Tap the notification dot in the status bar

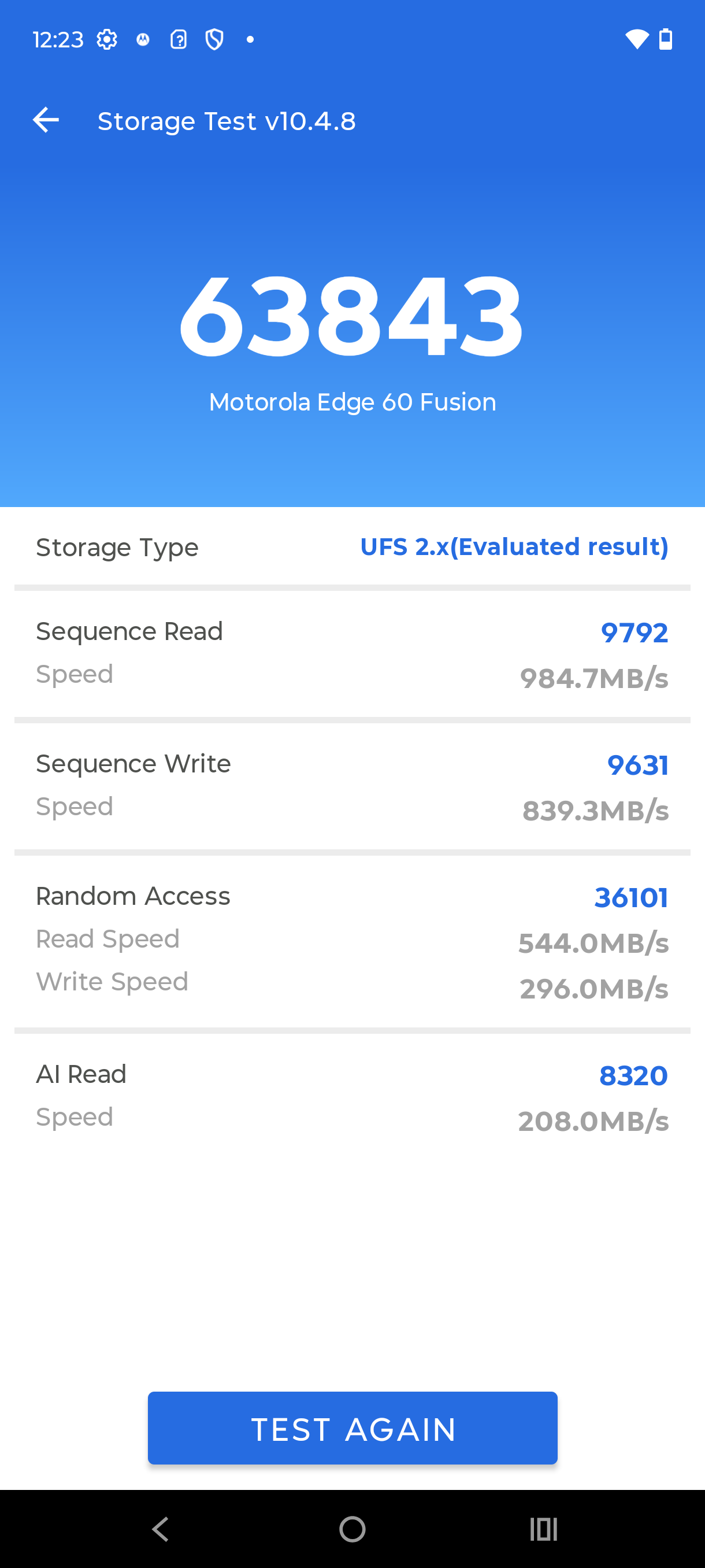[x=250, y=38]
